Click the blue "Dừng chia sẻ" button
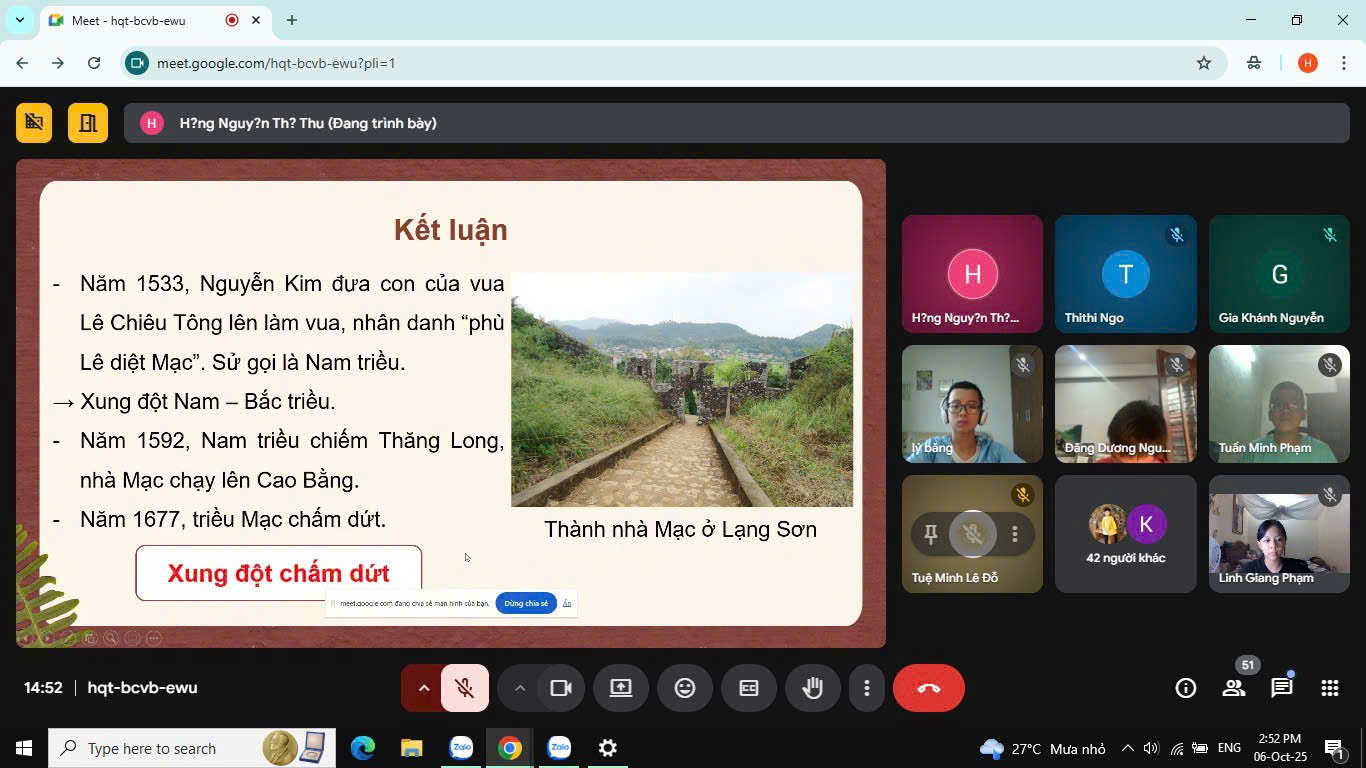Image resolution: width=1366 pixels, height=768 pixels. click(526, 604)
